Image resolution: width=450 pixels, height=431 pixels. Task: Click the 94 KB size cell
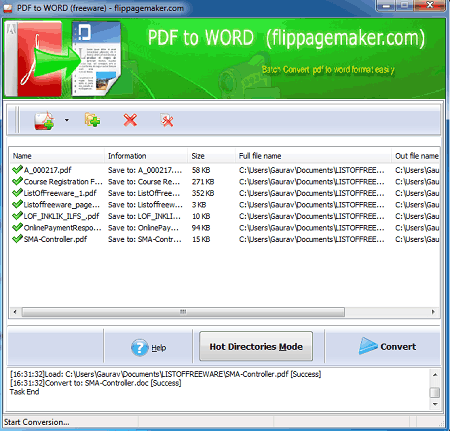point(201,228)
